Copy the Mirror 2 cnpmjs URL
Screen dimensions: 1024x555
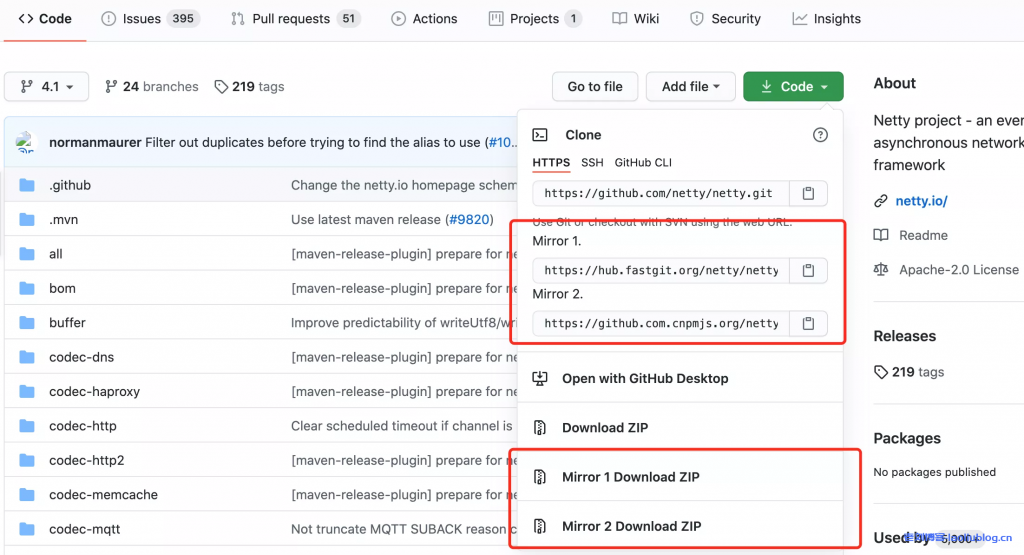(808, 323)
